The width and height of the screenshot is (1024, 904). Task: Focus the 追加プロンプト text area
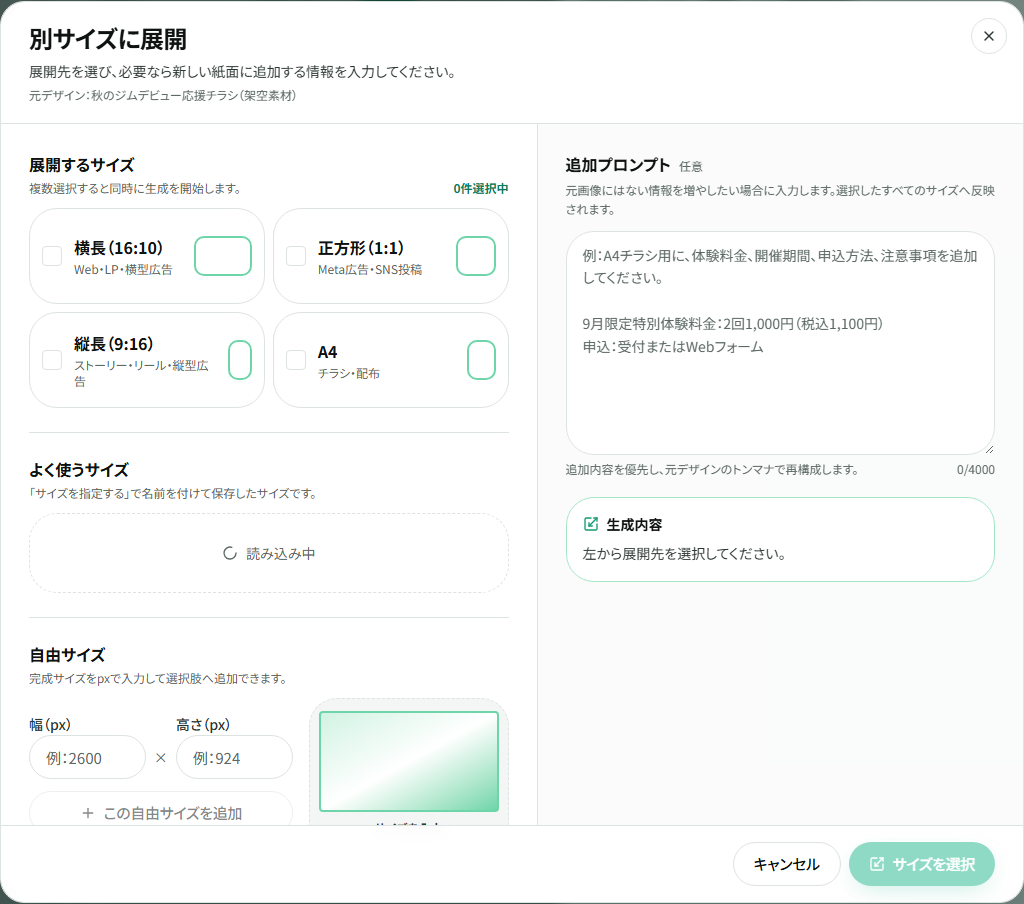point(780,343)
